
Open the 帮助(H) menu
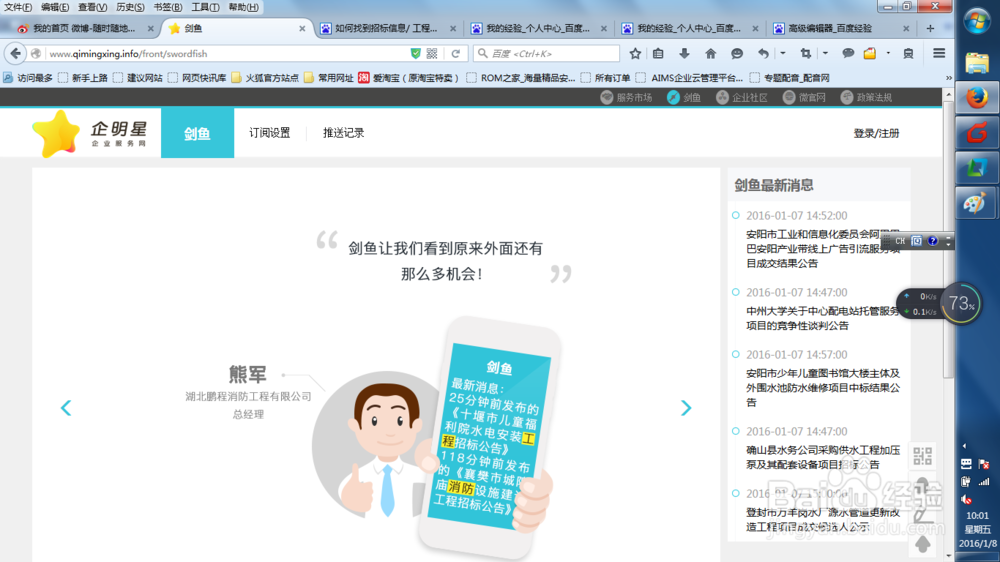[x=244, y=7]
